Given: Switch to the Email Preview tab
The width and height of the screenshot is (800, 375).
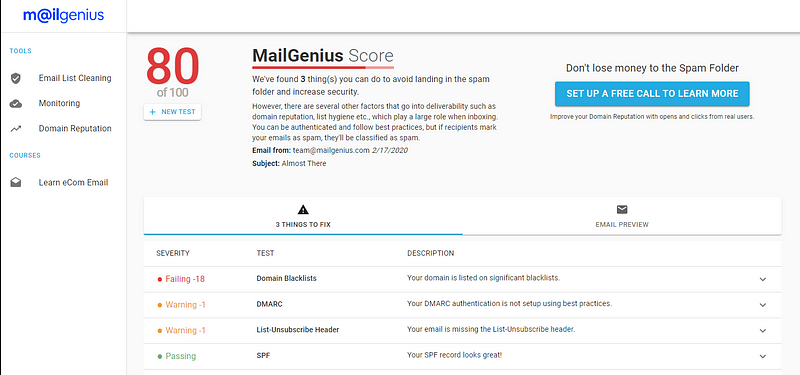Looking at the screenshot, I should [x=622, y=216].
